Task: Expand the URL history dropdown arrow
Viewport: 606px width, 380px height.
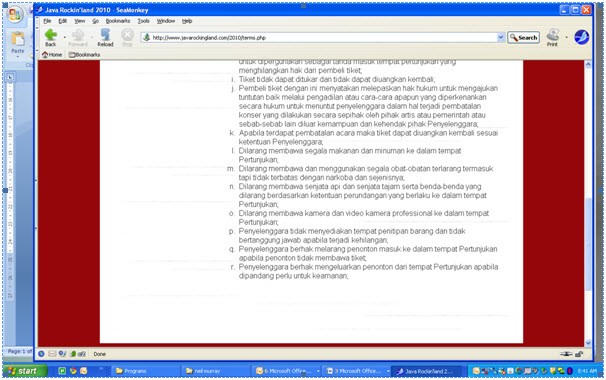Action: (x=500, y=37)
